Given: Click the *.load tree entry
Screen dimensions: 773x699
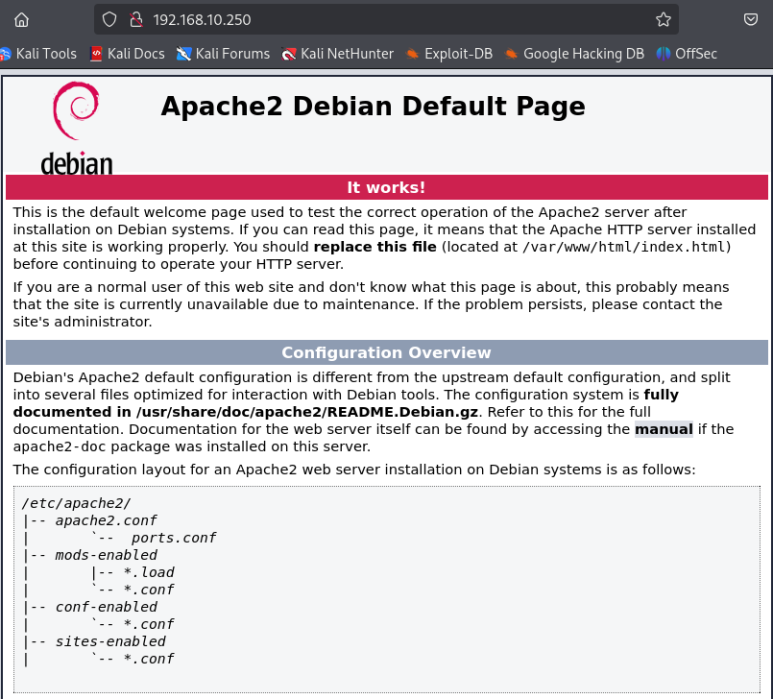Looking at the screenshot, I should [149, 572].
